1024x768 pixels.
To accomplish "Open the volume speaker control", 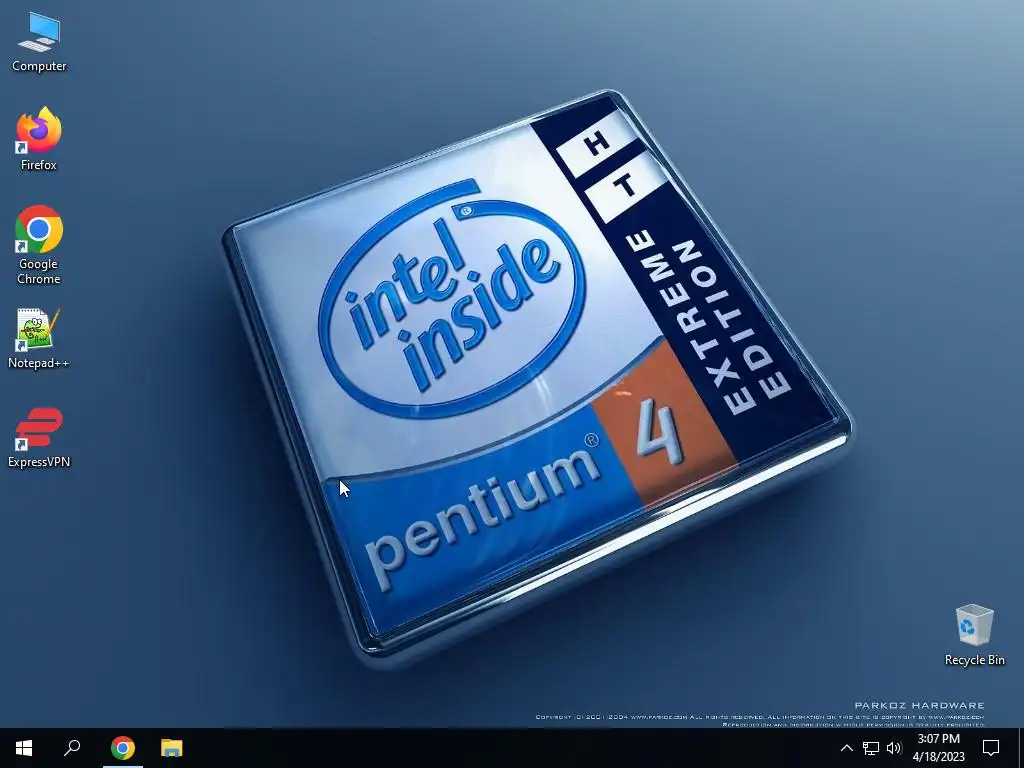I will pos(894,748).
